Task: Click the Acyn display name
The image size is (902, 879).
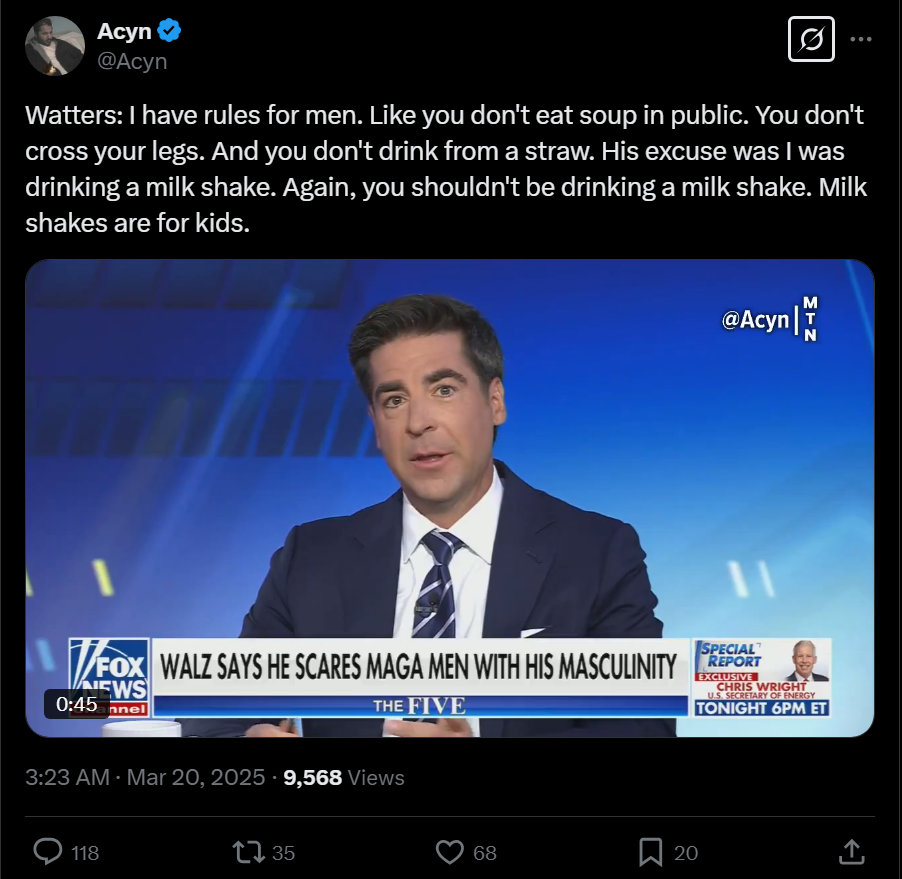Action: click(124, 31)
